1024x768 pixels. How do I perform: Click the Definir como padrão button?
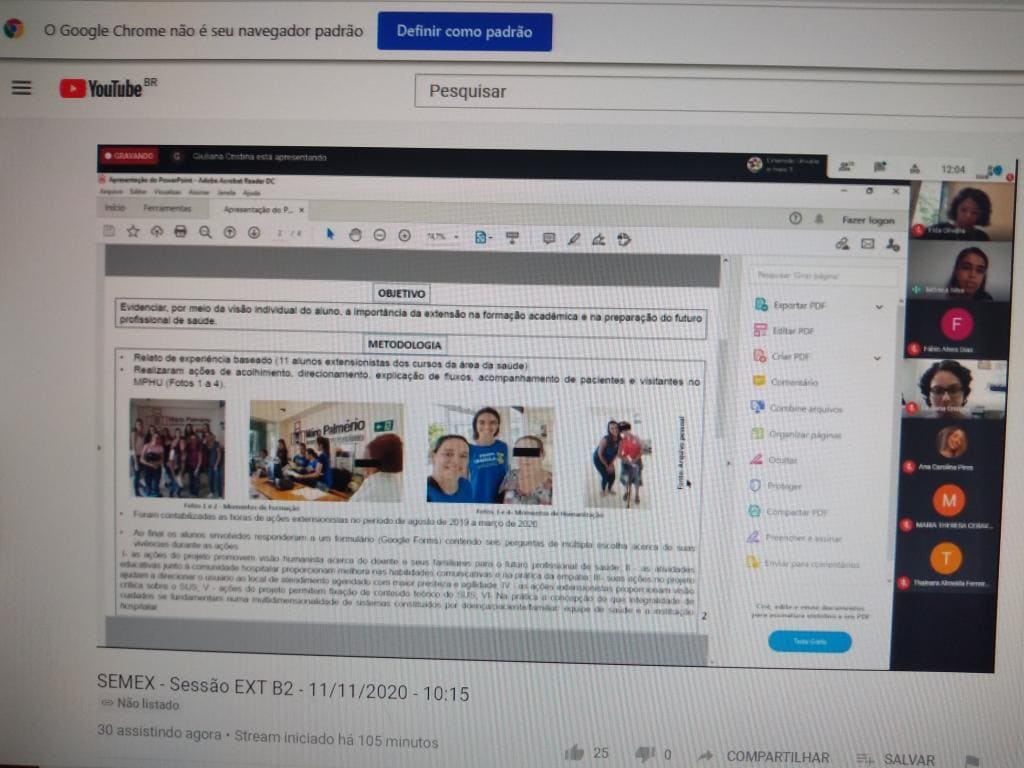[x=464, y=31]
